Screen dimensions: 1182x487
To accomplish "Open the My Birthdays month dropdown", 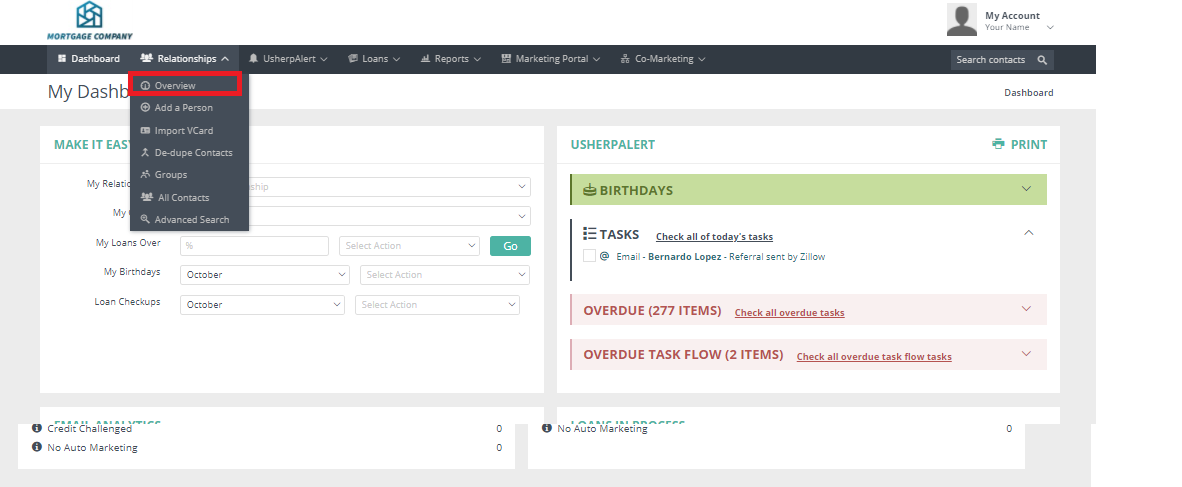I will coord(264,275).
